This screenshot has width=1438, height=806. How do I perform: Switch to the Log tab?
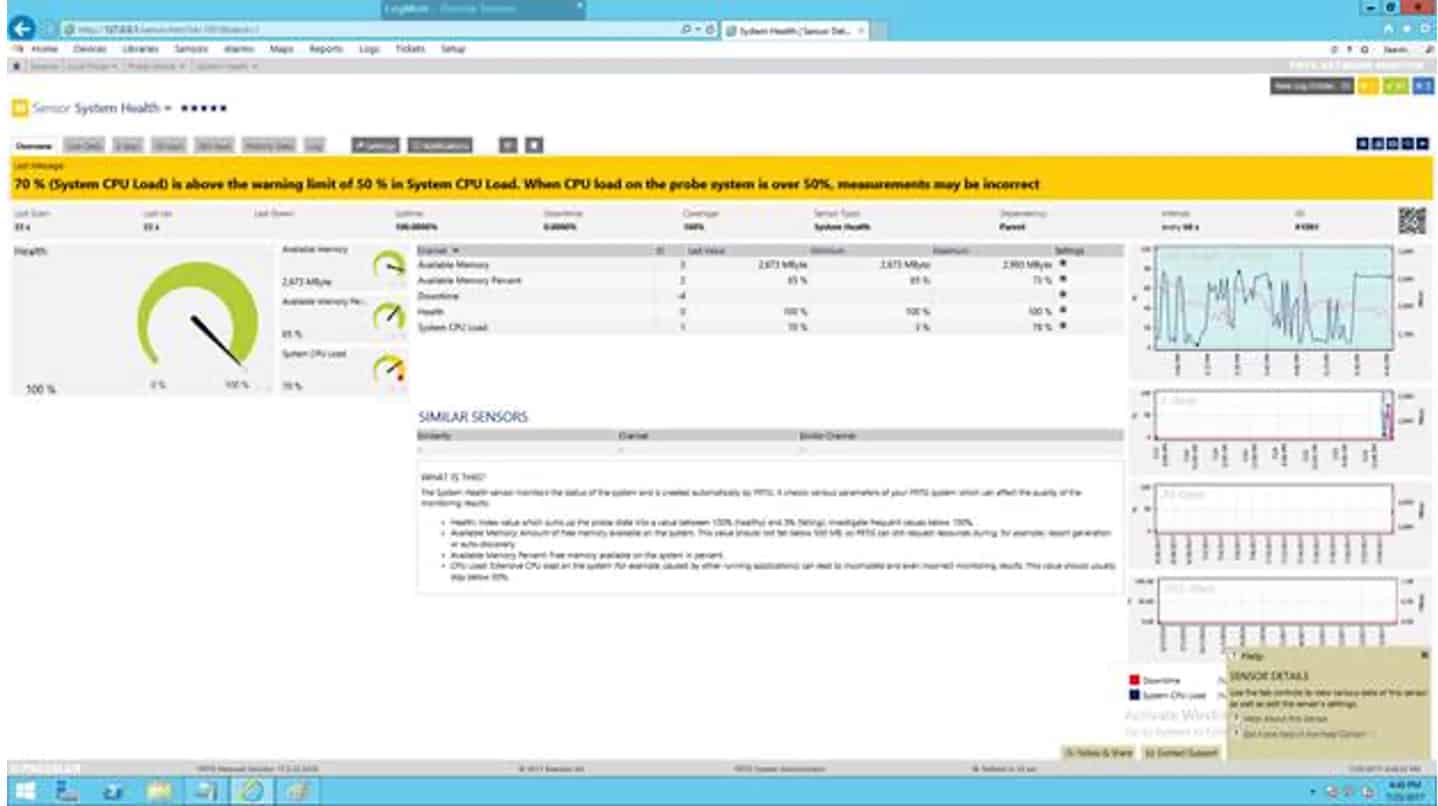pos(315,146)
